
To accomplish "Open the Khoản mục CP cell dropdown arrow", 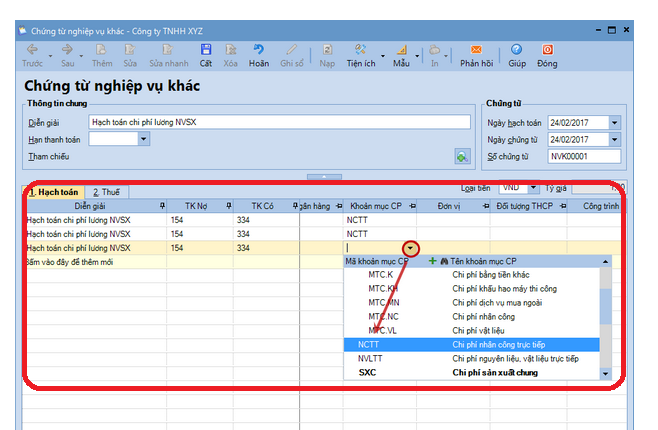I will [x=410, y=248].
